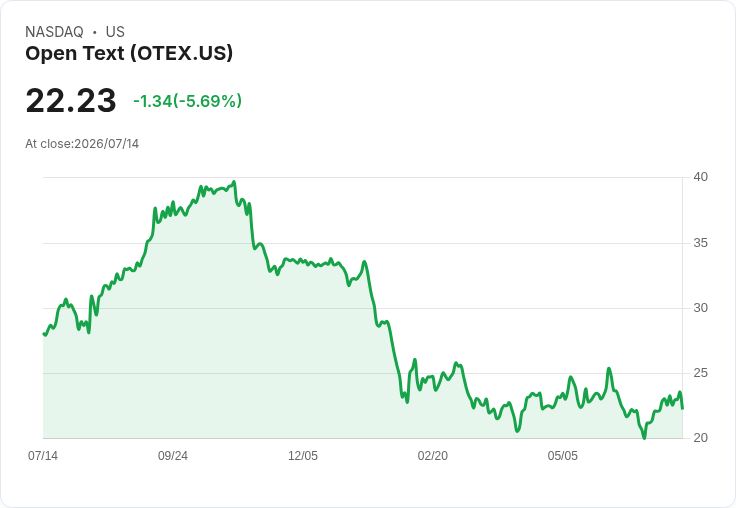Click the US market label

coord(115,32)
